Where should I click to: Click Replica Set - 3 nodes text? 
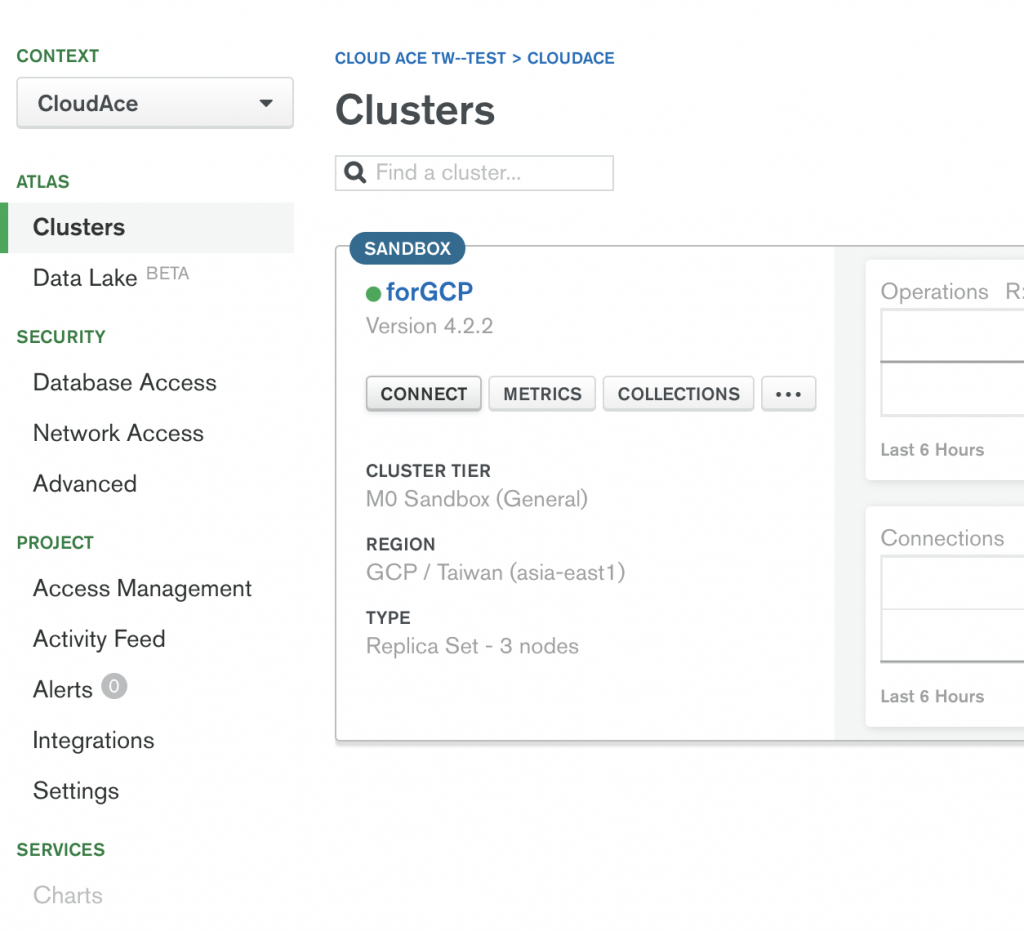(x=472, y=646)
